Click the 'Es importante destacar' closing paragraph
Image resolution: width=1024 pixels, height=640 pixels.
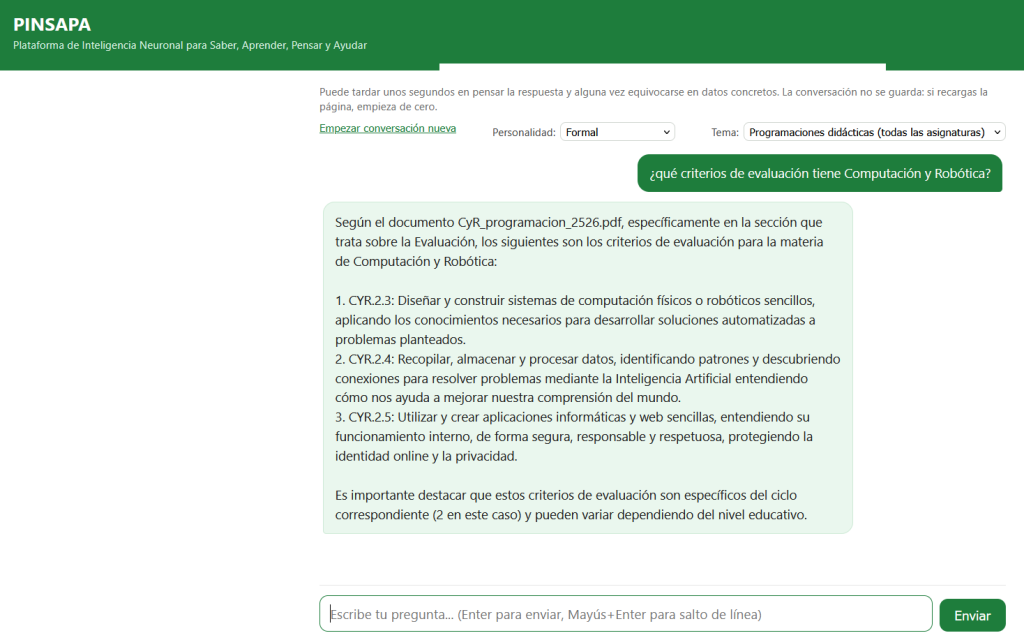(x=571, y=505)
